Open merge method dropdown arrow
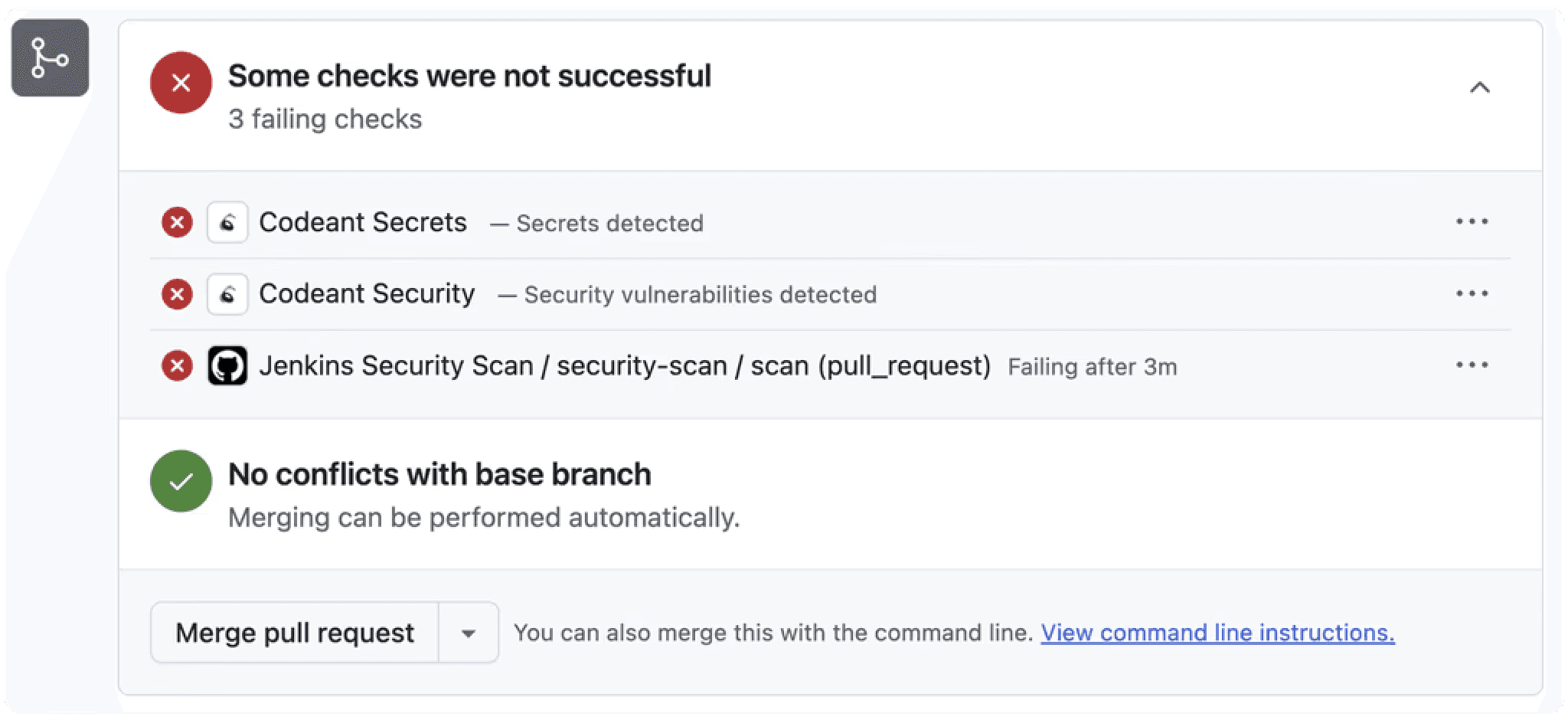This screenshot has height=720, width=1568. [x=468, y=632]
